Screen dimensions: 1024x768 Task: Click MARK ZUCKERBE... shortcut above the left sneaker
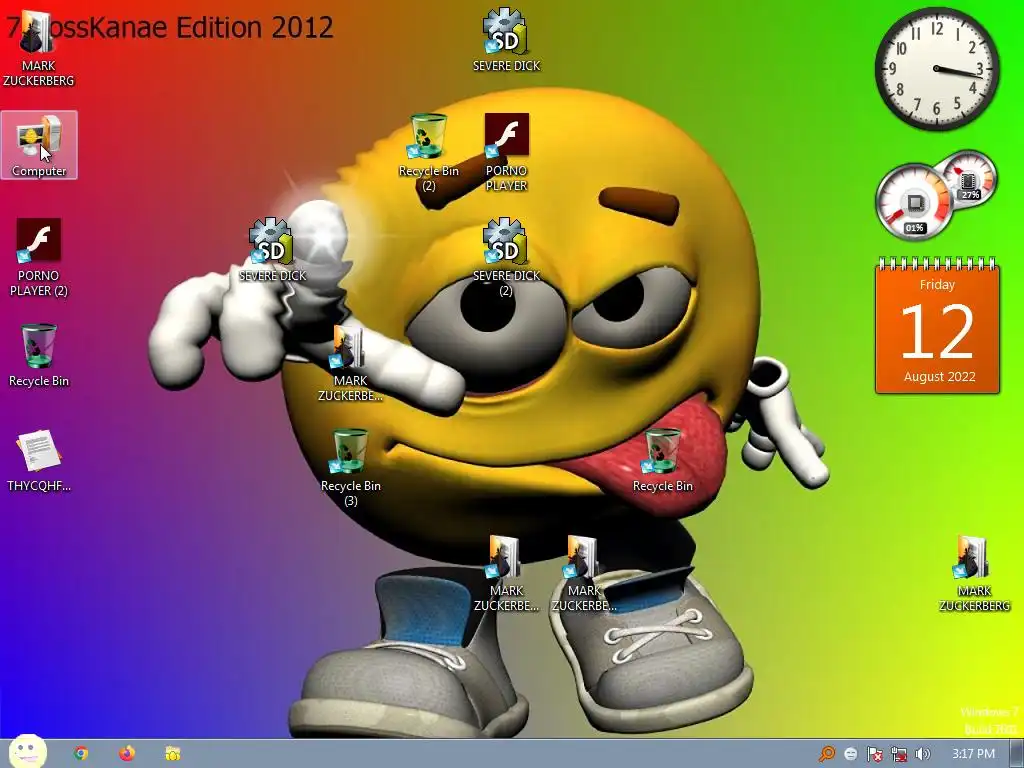click(x=506, y=573)
